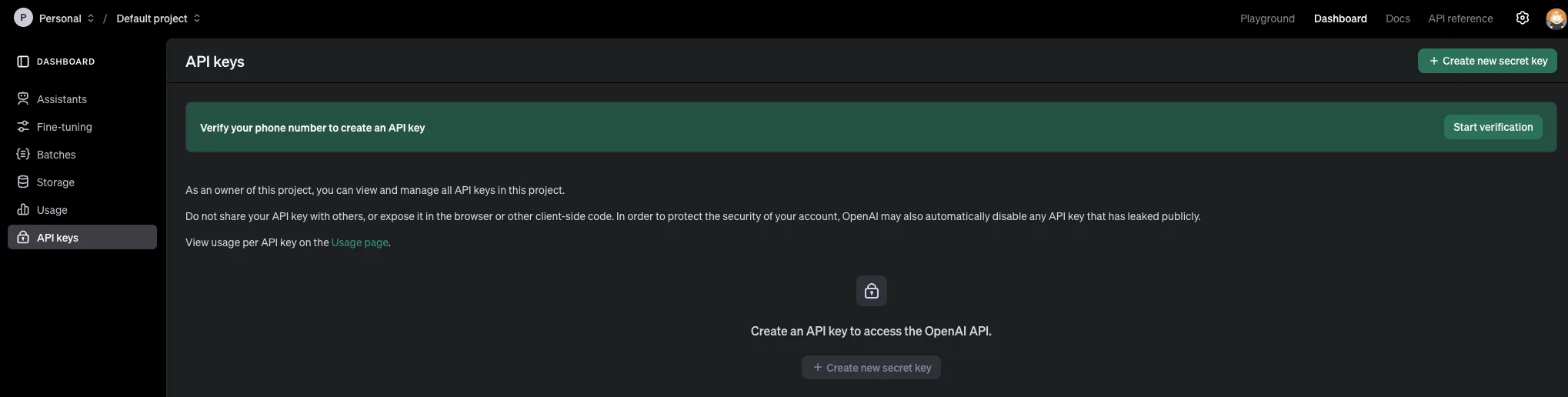This screenshot has height=397, width=1568.
Task: Click the top-right Create new secret key button
Action: click(1487, 61)
